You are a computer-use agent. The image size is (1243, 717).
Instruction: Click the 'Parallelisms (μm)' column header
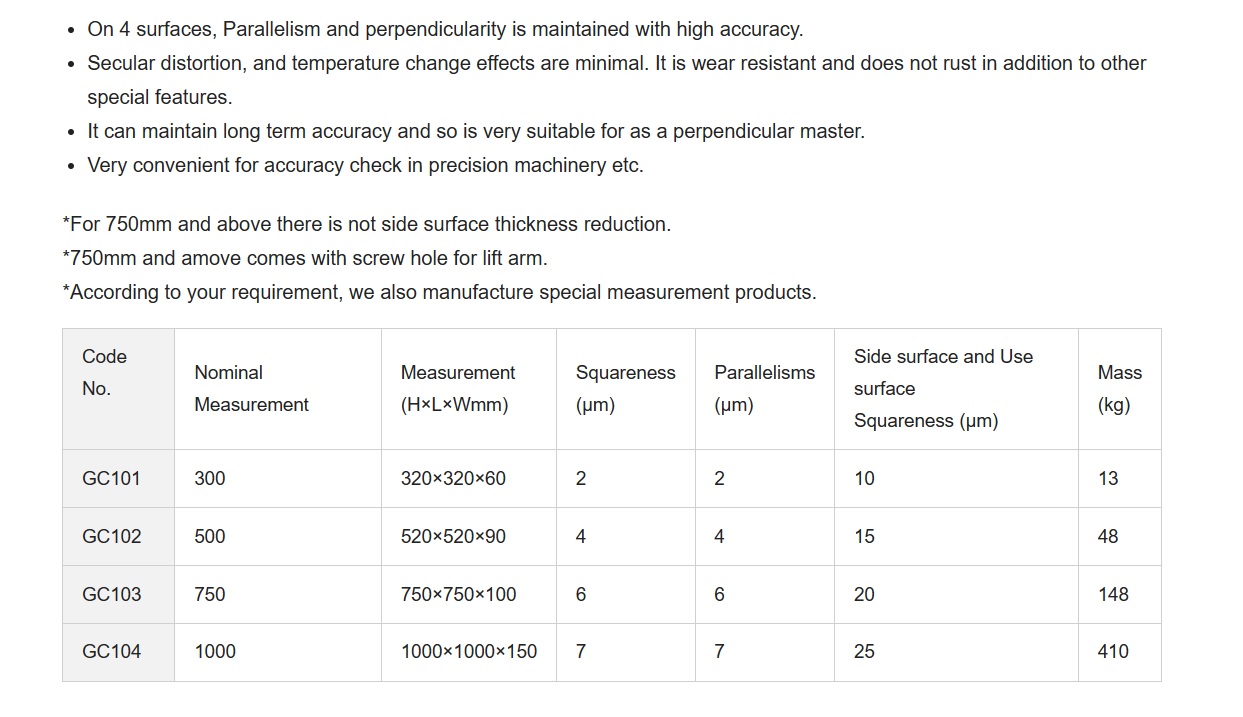click(764, 388)
